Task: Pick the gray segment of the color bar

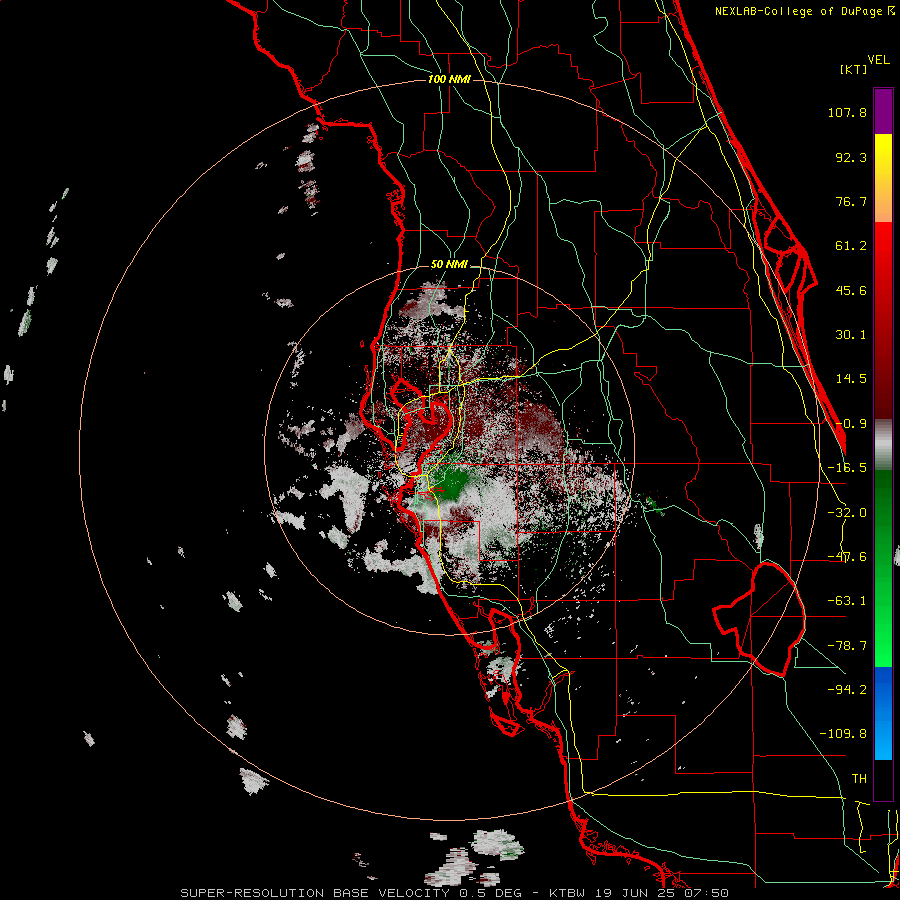Action: click(883, 444)
